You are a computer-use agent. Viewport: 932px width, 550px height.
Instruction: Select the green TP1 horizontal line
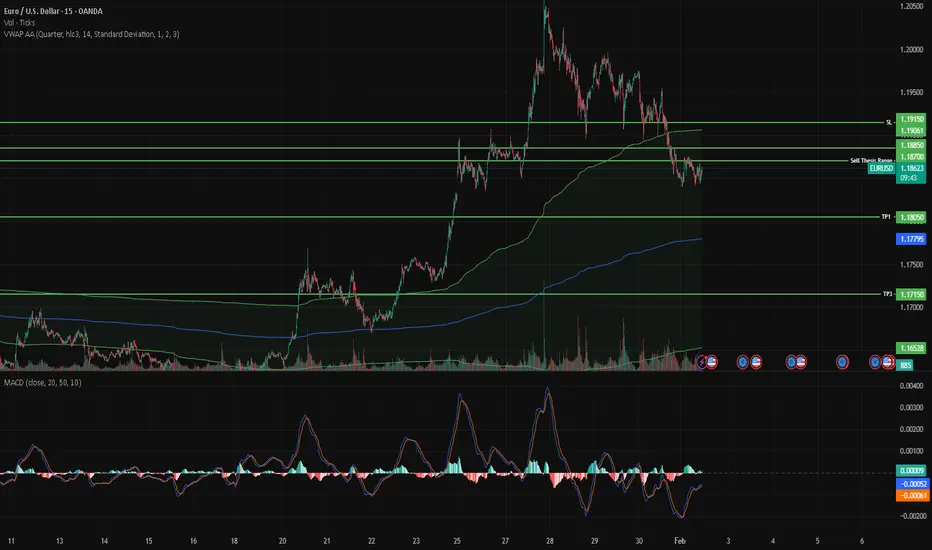(x=440, y=217)
